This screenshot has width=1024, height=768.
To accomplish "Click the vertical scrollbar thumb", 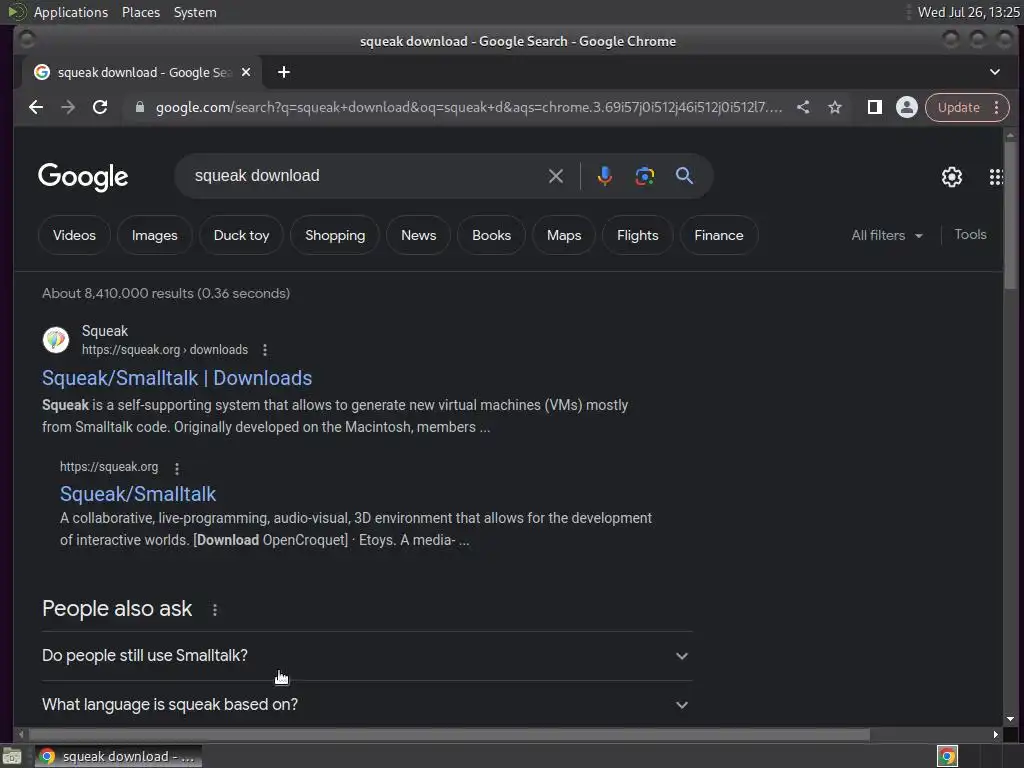I will tap(1010, 214).
